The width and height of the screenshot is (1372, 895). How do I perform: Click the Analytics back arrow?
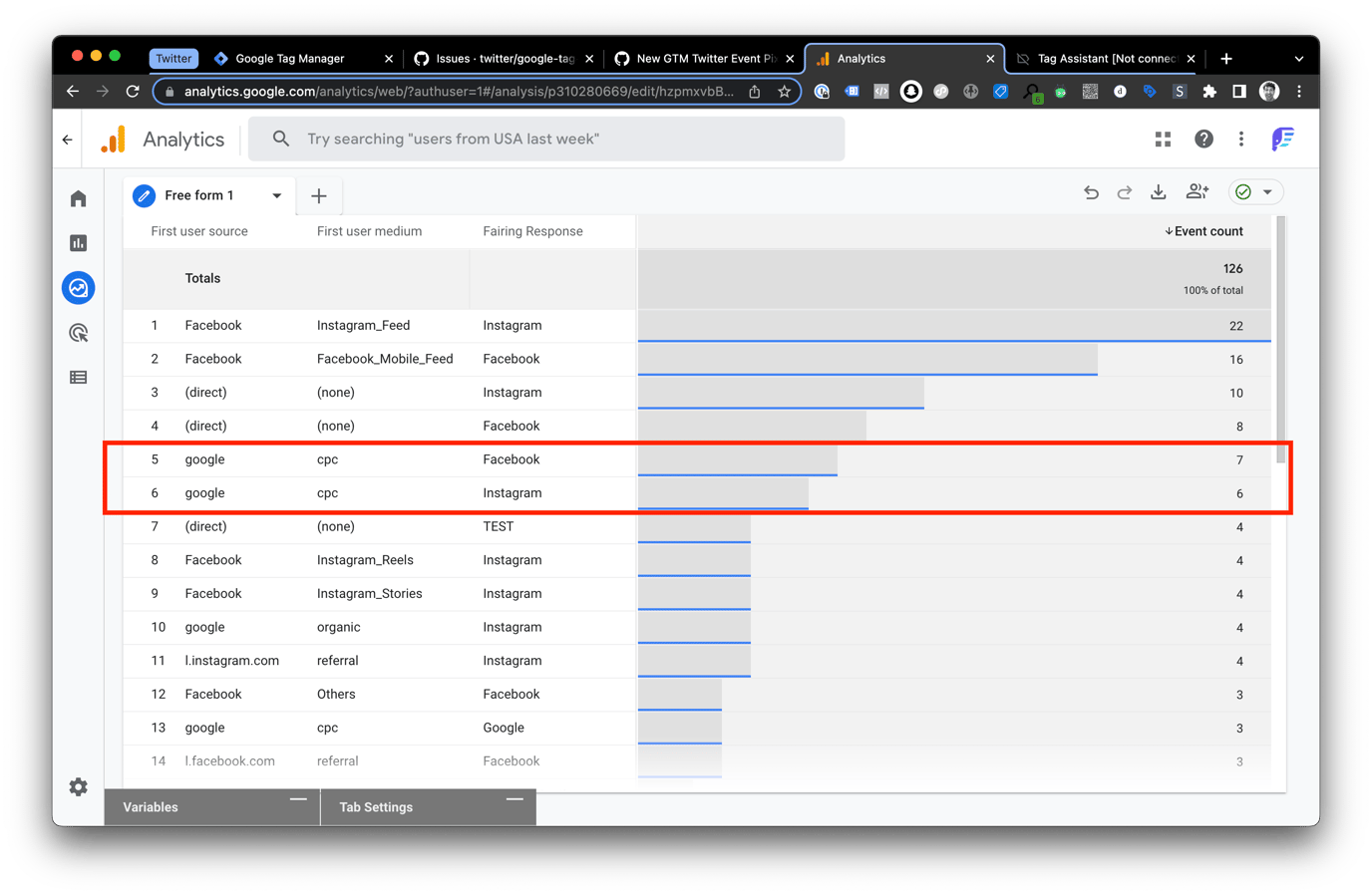[x=67, y=140]
